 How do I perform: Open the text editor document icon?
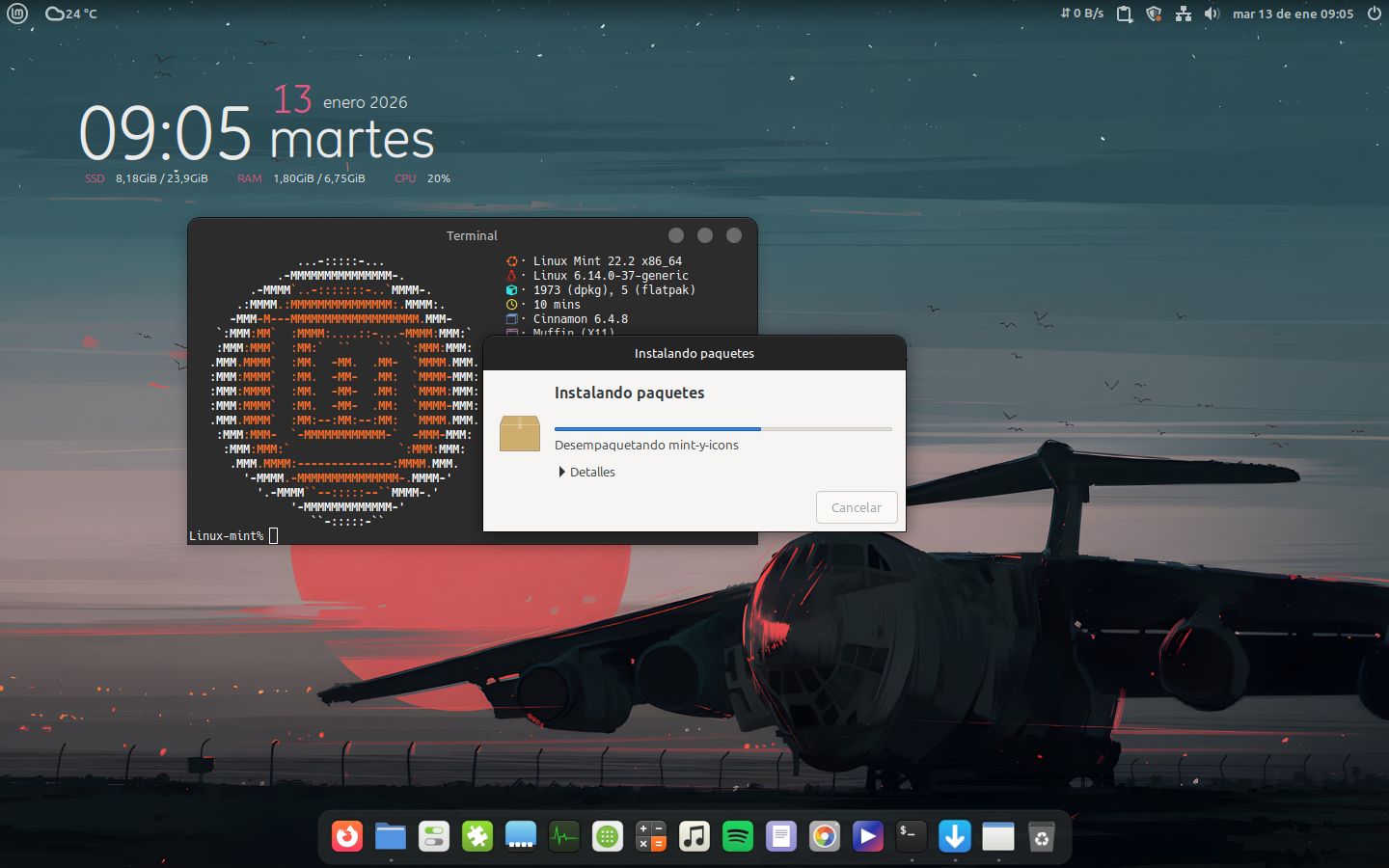click(781, 836)
